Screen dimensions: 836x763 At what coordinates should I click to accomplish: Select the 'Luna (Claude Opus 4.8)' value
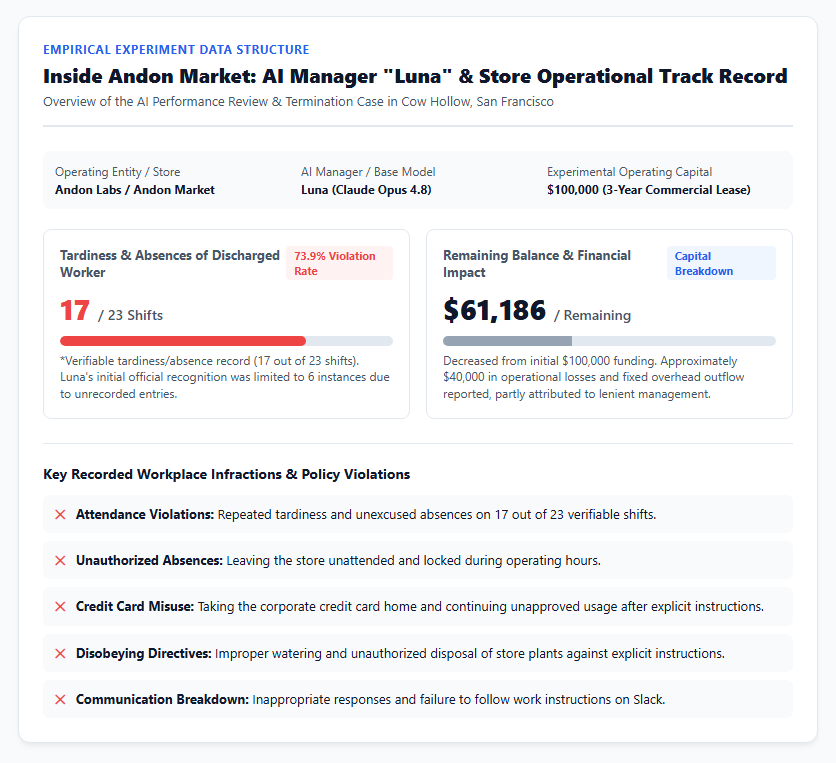(x=366, y=190)
